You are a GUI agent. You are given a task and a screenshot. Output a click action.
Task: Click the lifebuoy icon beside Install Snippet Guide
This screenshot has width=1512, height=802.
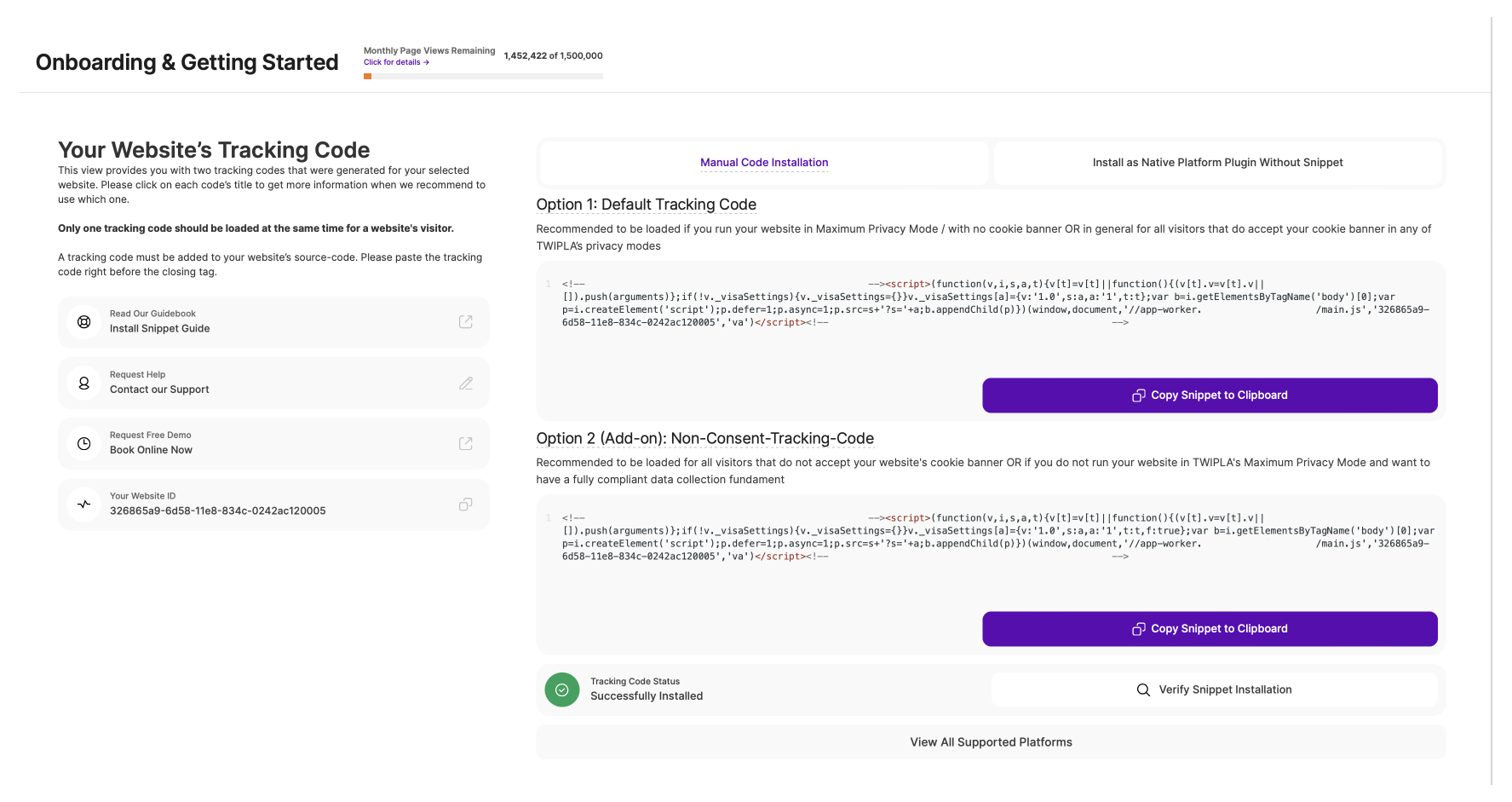point(83,322)
